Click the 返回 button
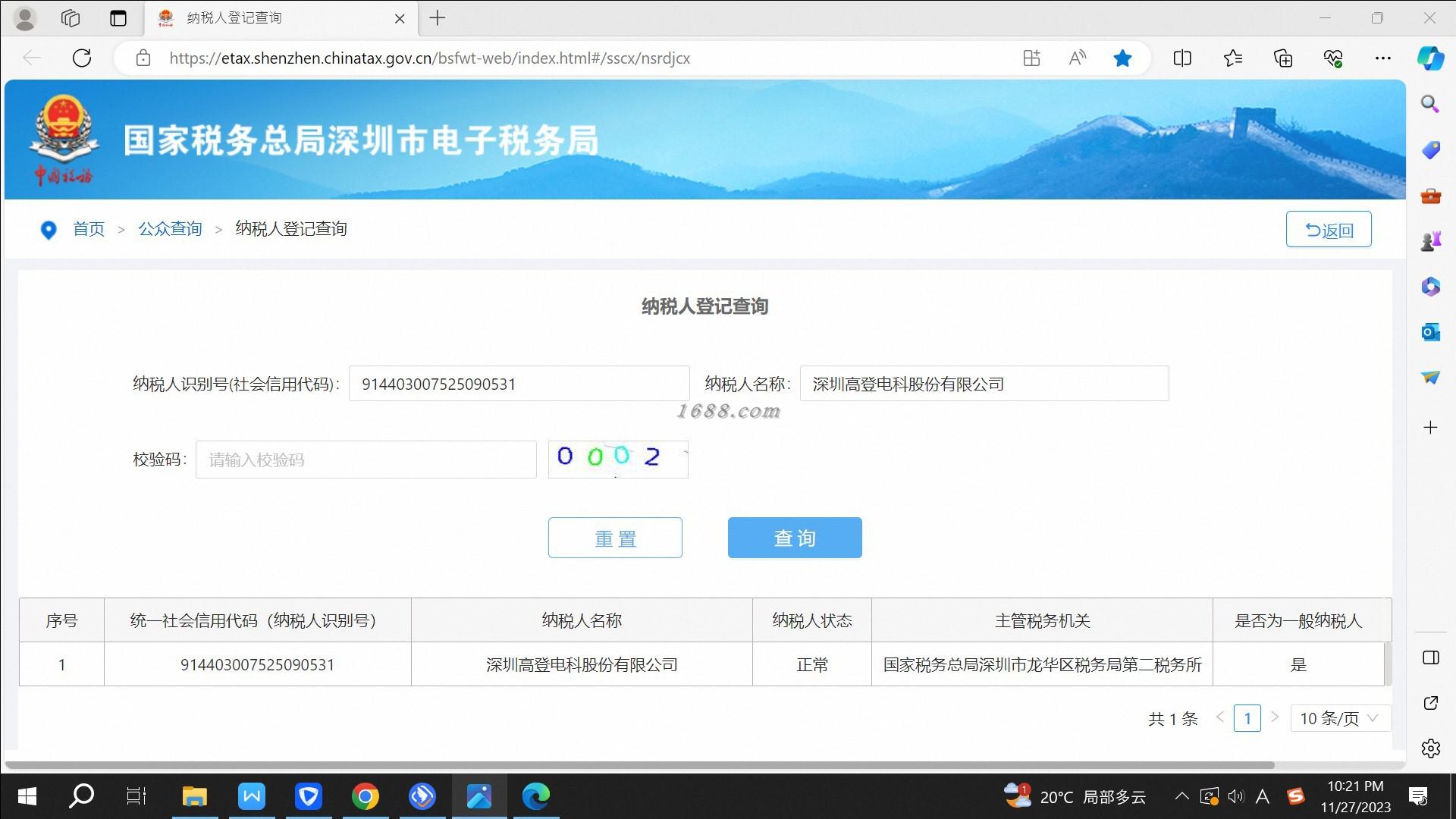 click(x=1329, y=229)
